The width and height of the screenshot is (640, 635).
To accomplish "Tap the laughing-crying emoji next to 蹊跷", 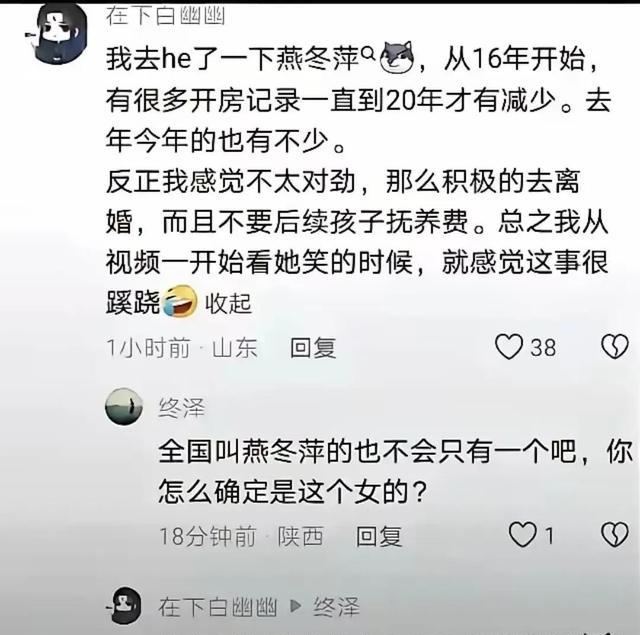I will coord(180,302).
